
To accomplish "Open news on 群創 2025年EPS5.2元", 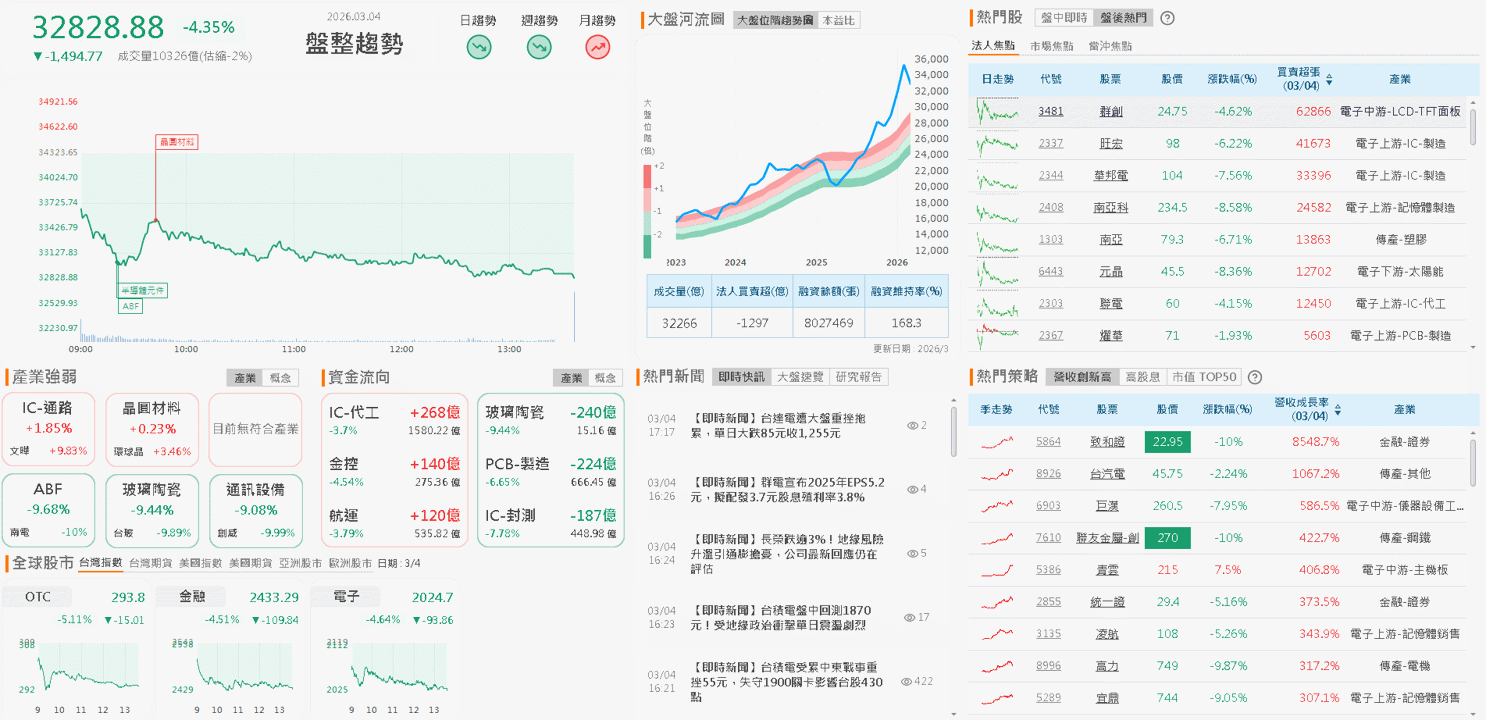I will click(788, 489).
